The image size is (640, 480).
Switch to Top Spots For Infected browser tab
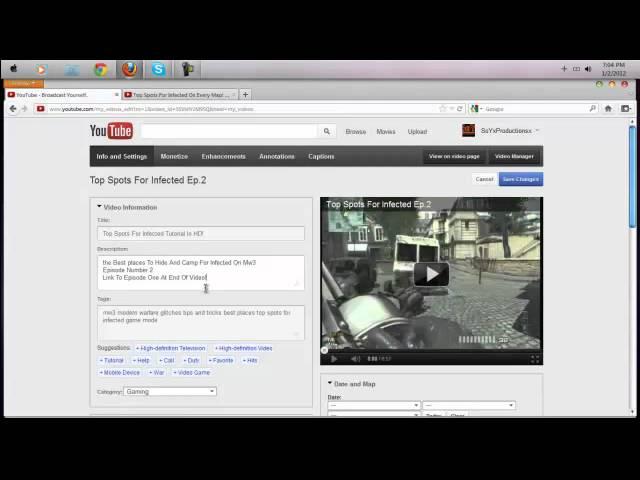click(x=180, y=95)
